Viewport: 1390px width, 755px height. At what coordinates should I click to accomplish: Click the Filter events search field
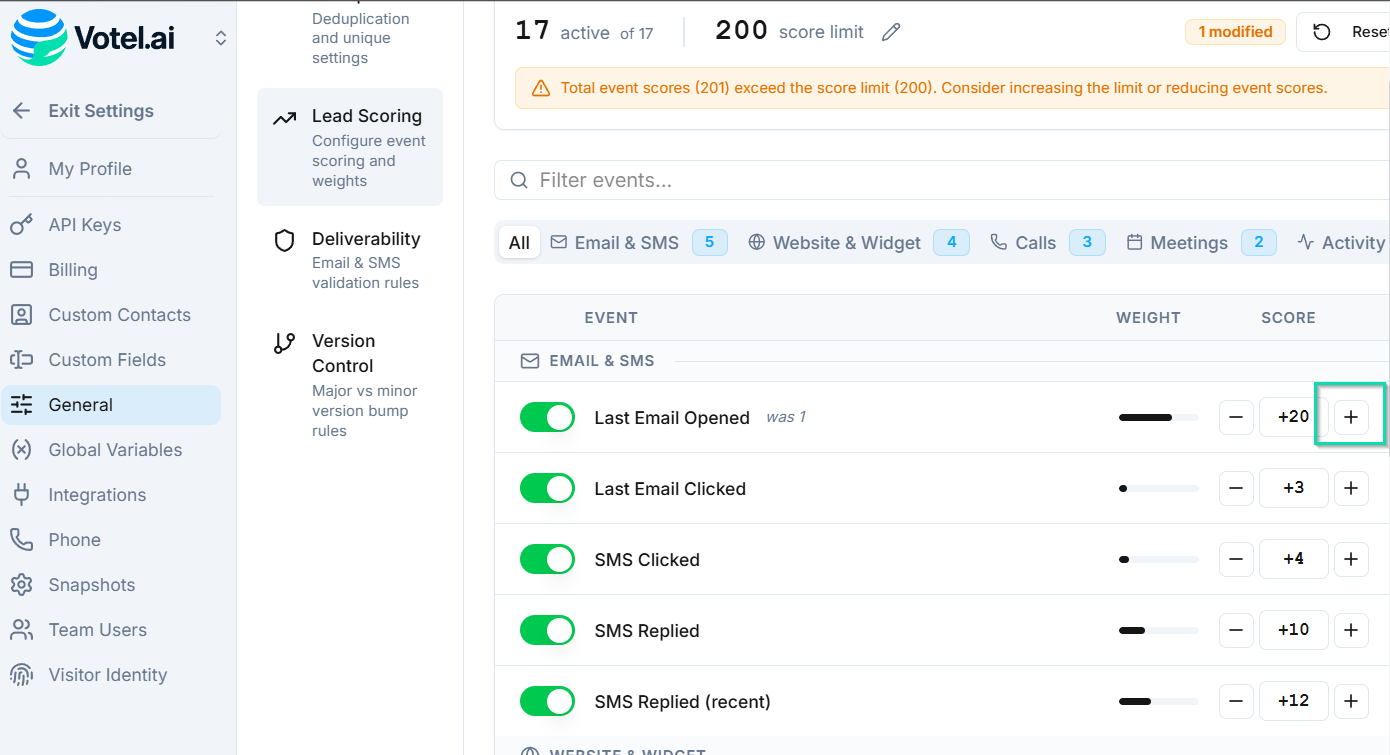point(940,180)
